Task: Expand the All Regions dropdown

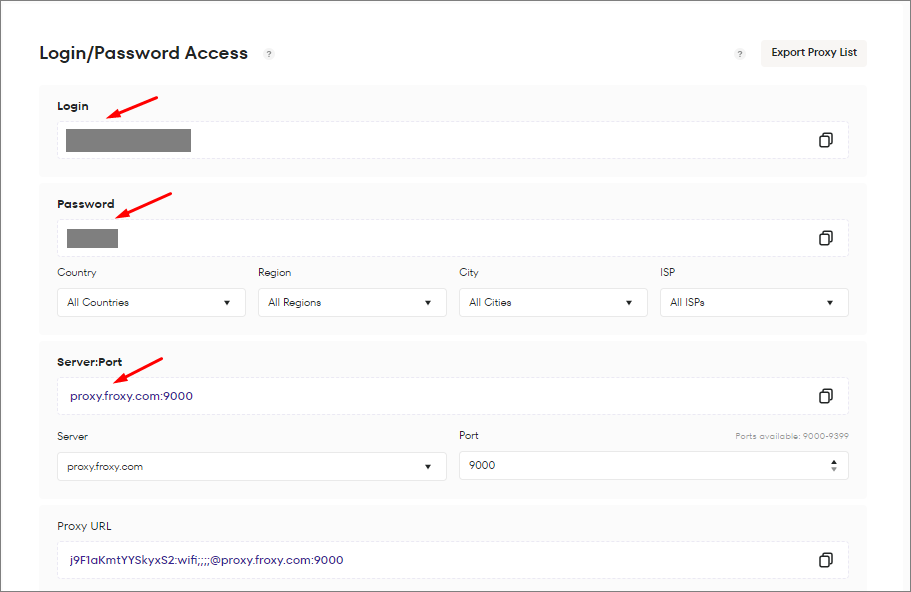Action: click(351, 302)
